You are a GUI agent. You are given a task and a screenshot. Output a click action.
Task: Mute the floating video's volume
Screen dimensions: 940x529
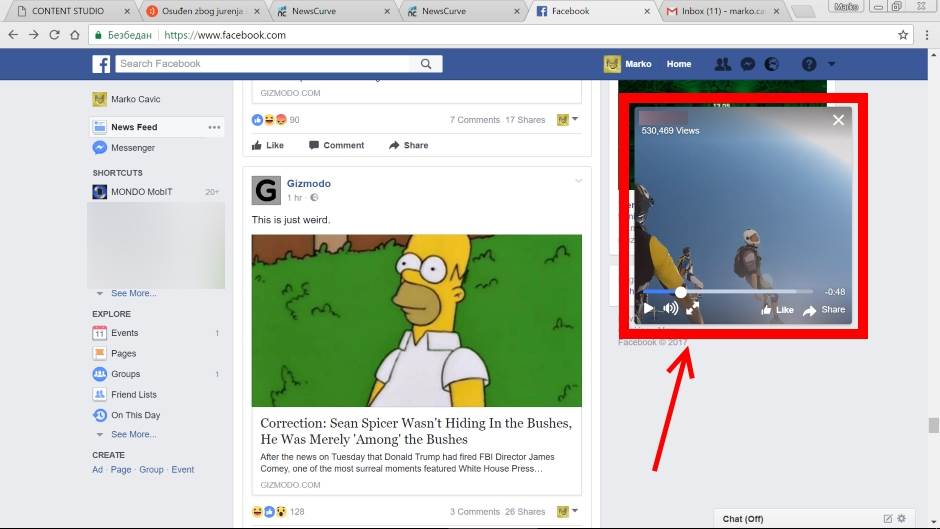(669, 309)
